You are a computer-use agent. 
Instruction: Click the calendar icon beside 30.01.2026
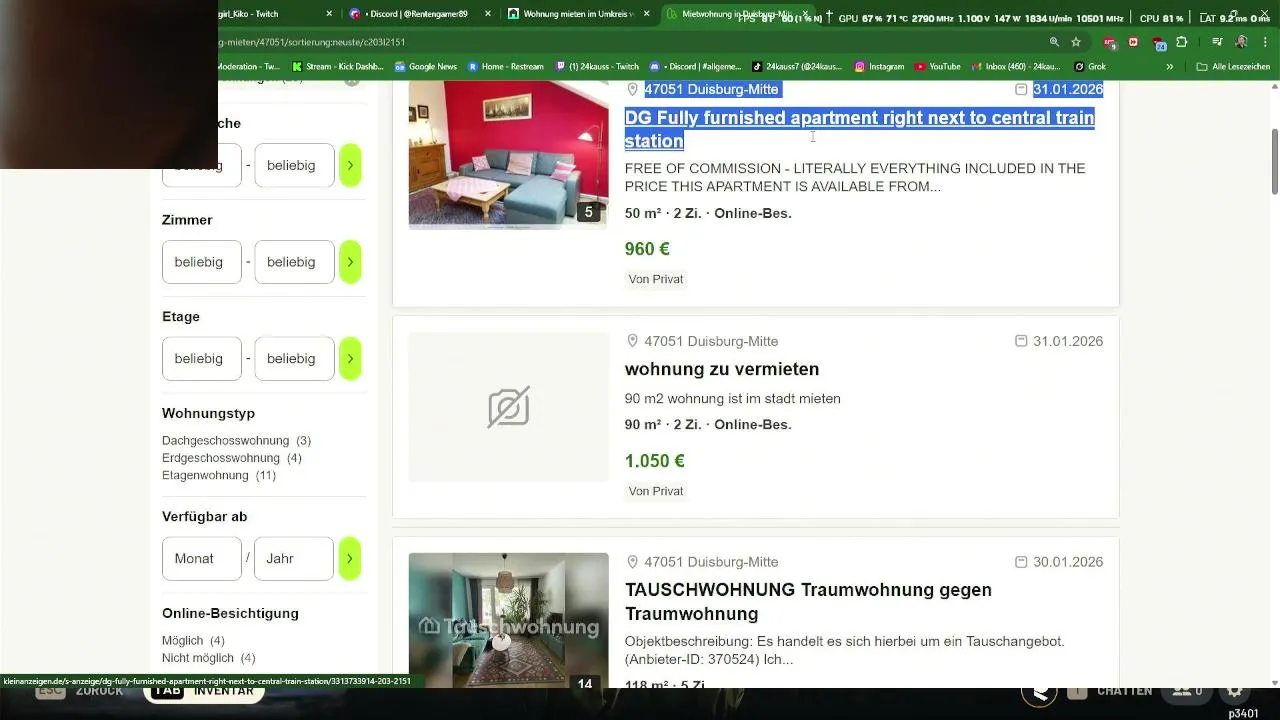1021,562
